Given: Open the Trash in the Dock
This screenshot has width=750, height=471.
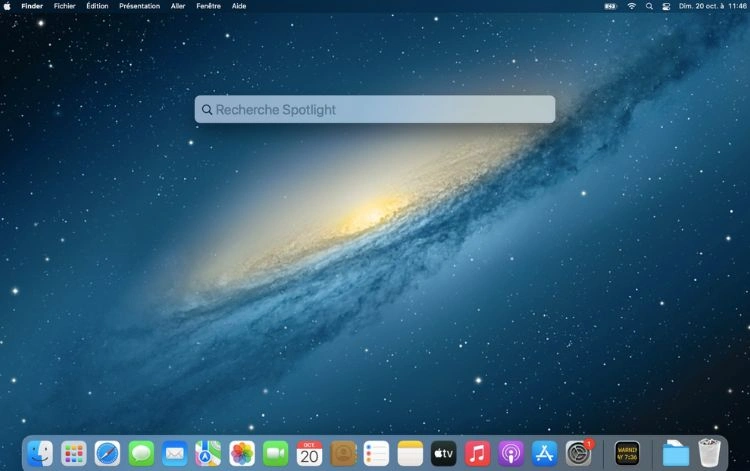Looking at the screenshot, I should (709, 453).
